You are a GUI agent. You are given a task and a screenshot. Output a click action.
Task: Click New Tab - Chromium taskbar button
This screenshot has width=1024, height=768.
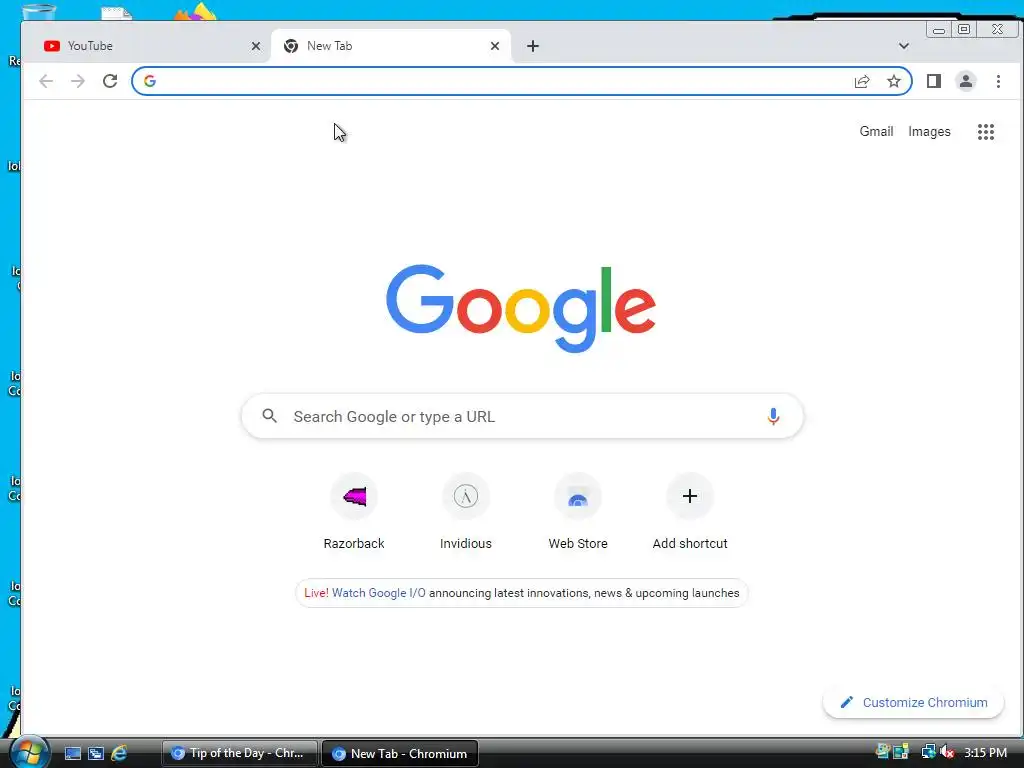[x=400, y=754]
